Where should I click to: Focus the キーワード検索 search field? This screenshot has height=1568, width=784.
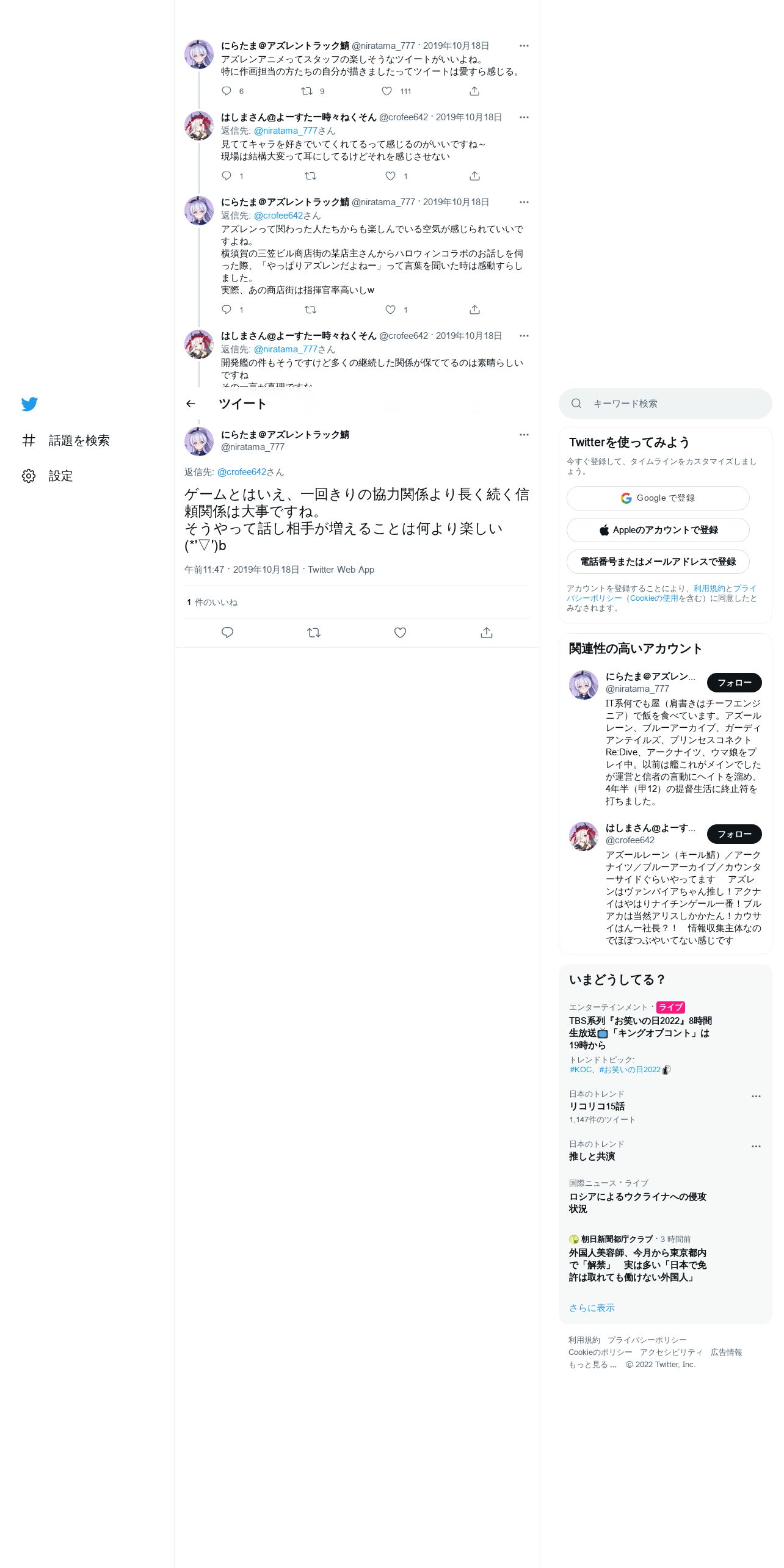point(666,404)
